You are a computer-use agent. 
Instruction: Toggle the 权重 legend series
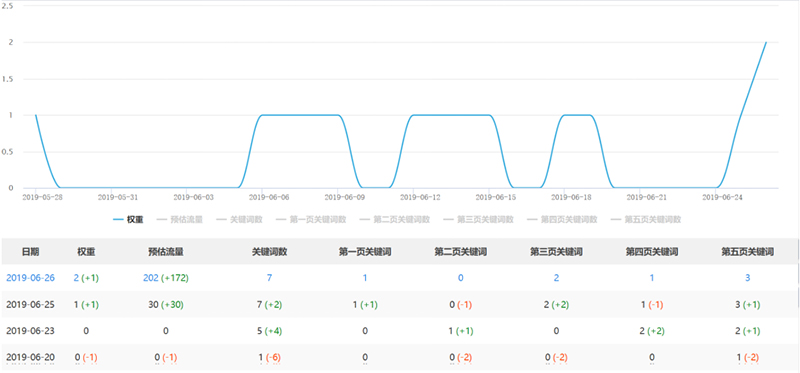[x=128, y=219]
